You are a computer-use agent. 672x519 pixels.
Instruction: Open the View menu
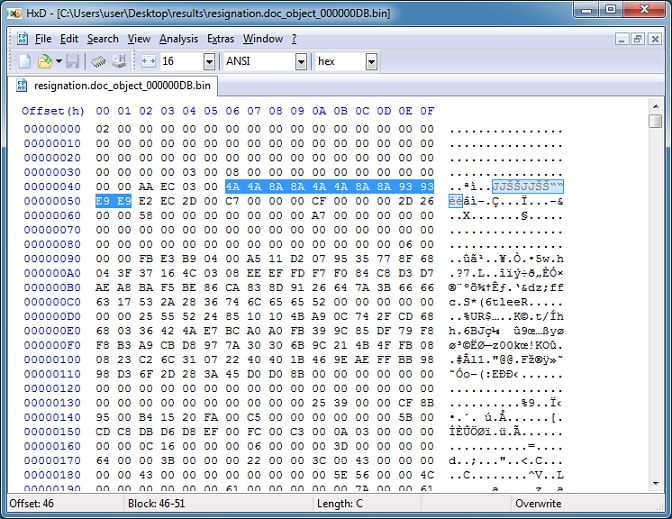tap(139, 39)
